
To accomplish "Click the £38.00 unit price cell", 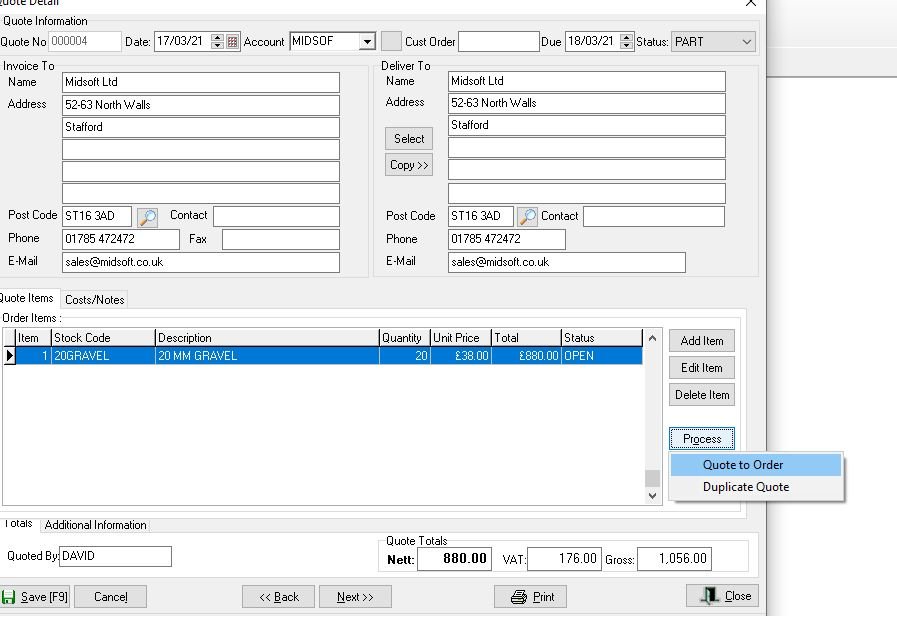I will tap(461, 356).
